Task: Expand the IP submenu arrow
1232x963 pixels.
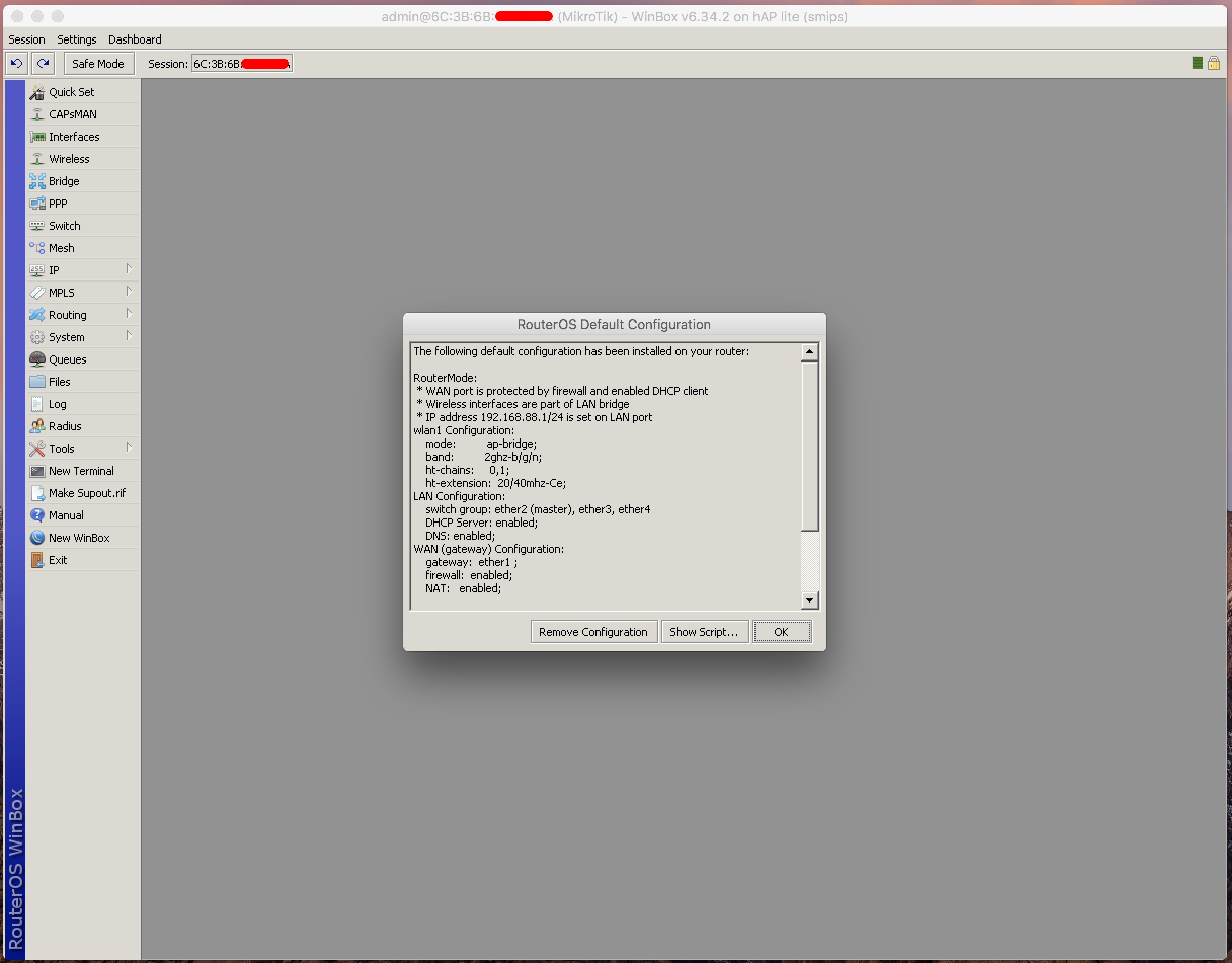Action: (129, 269)
